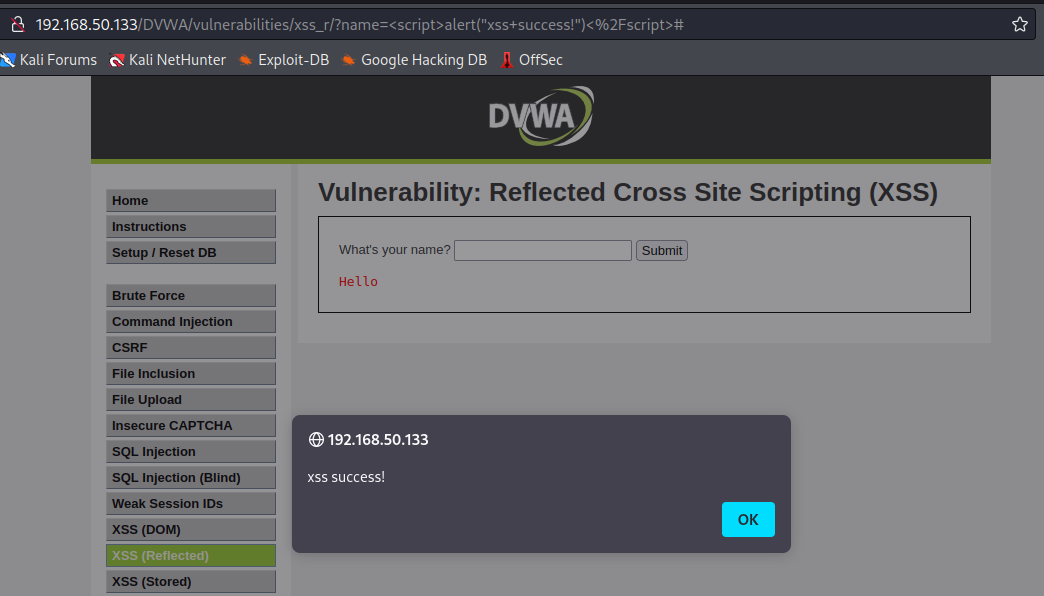This screenshot has width=1044, height=596.
Task: Open the Kali NetHunter bookmark
Action: pyautogui.click(x=168, y=60)
